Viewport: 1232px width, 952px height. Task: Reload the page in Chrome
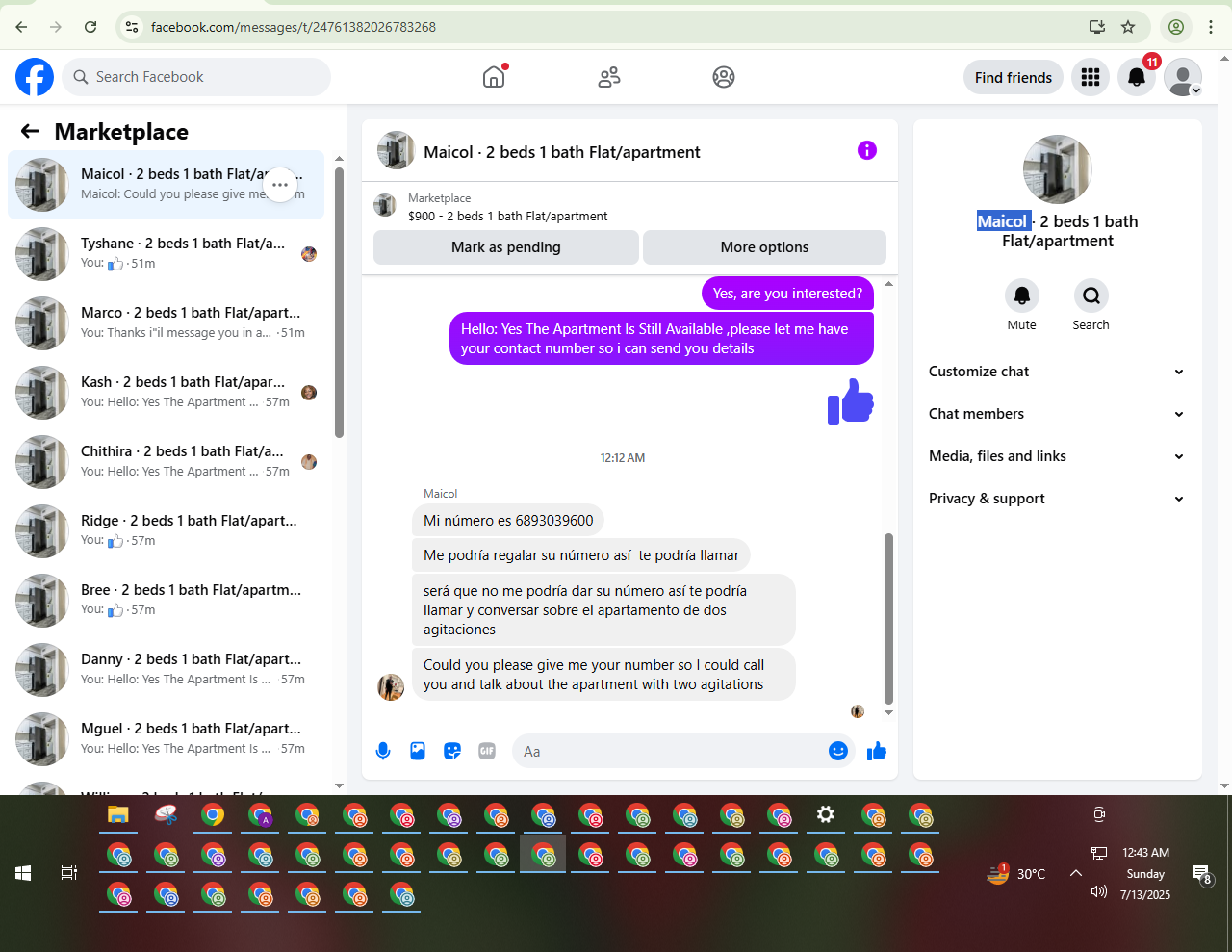click(90, 27)
